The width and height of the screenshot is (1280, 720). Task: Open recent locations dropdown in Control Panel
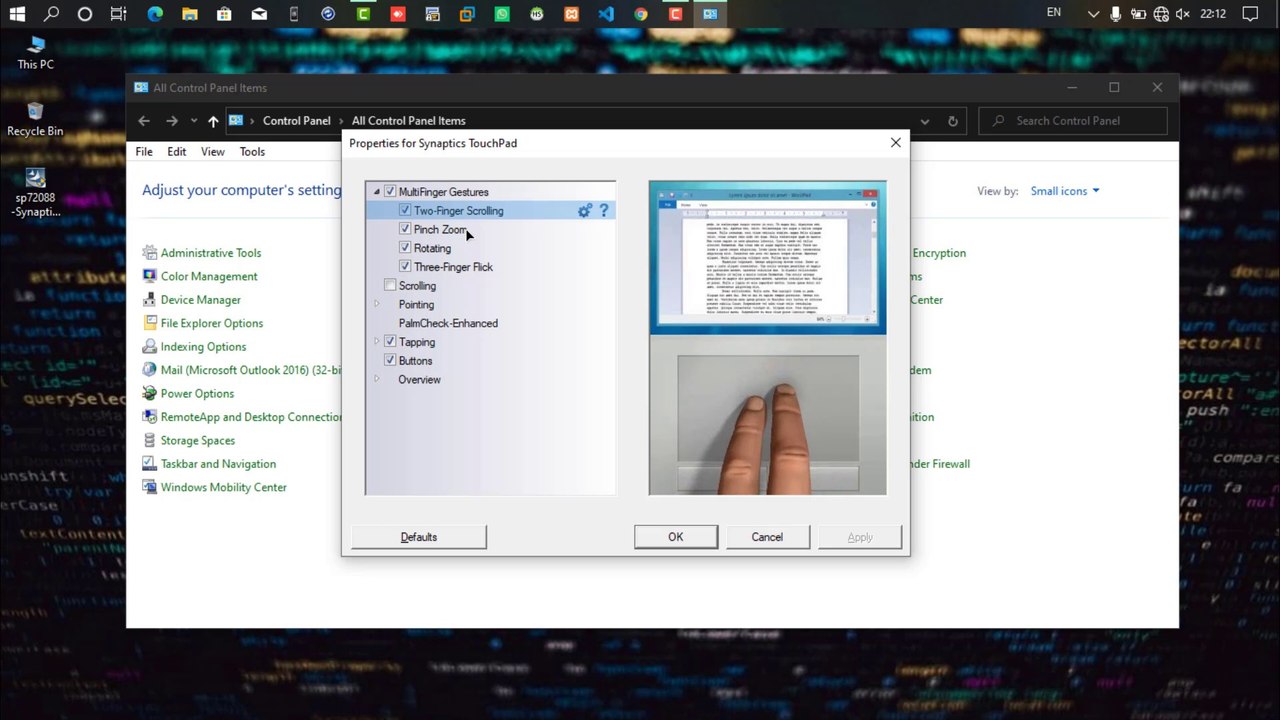point(193,121)
